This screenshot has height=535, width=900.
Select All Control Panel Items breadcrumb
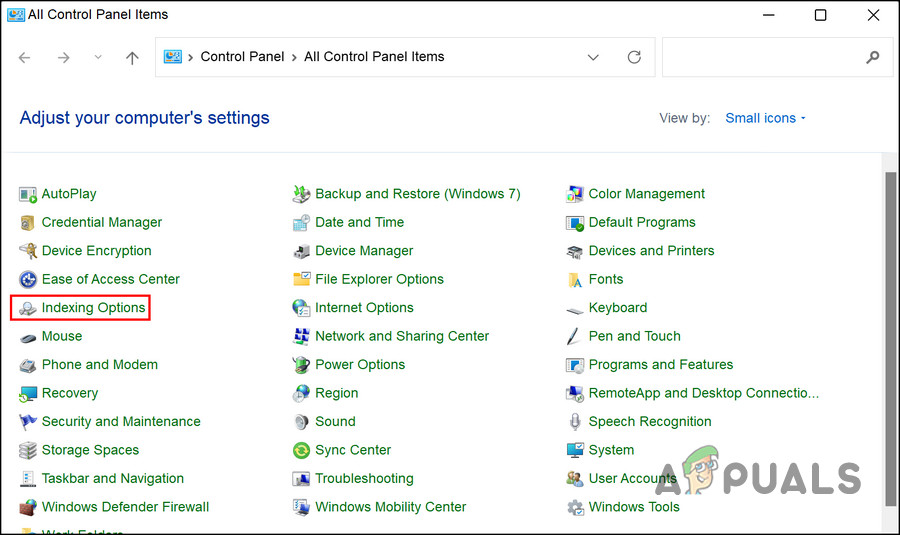(x=374, y=57)
